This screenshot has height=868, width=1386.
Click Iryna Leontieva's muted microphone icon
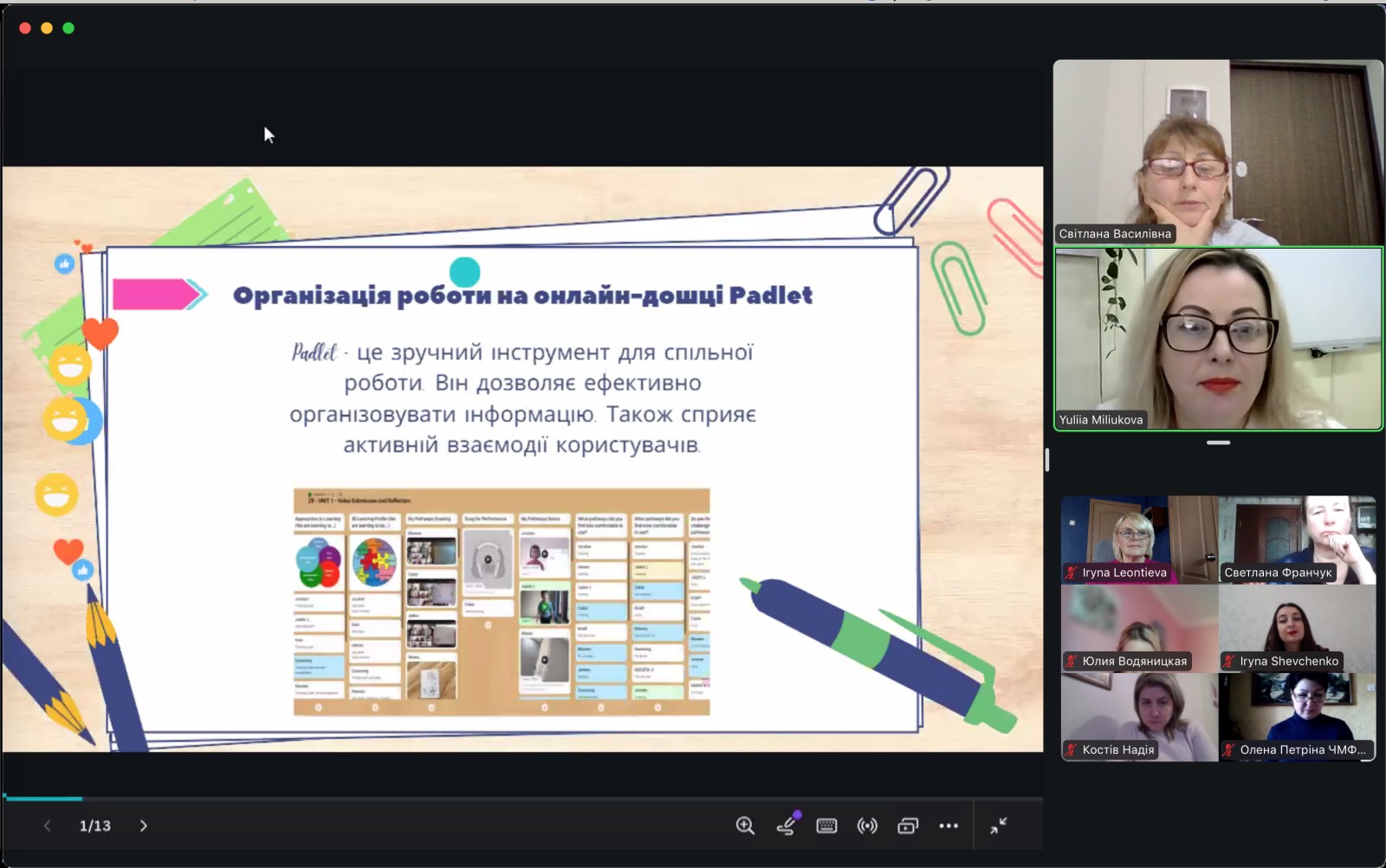pyautogui.click(x=1072, y=573)
